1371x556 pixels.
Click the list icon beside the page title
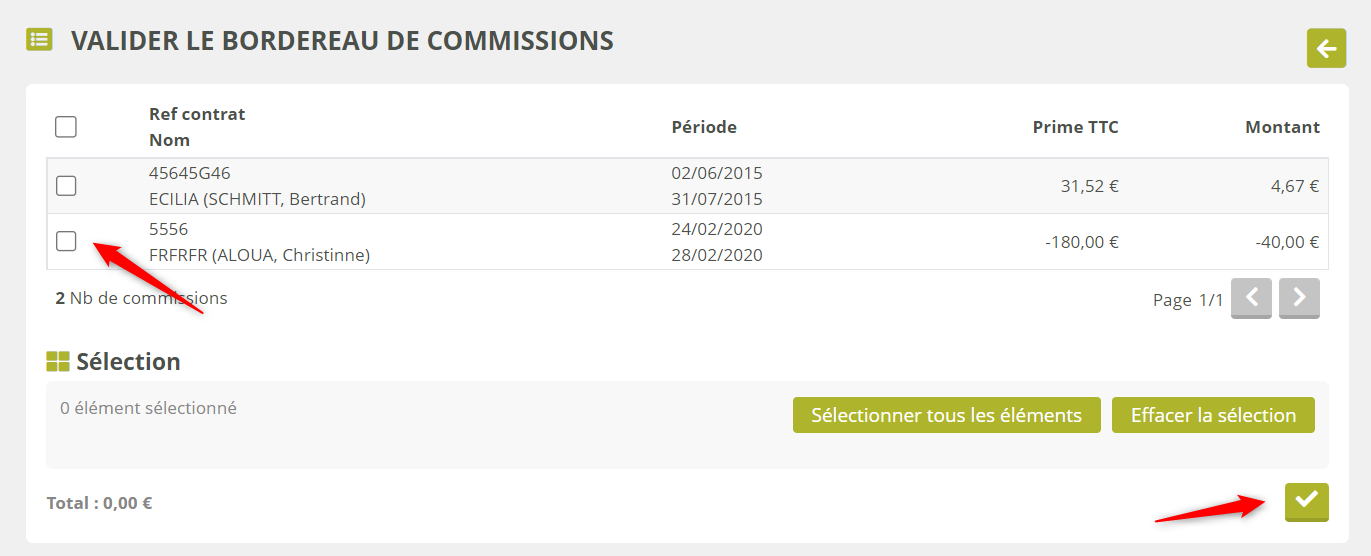(39, 40)
